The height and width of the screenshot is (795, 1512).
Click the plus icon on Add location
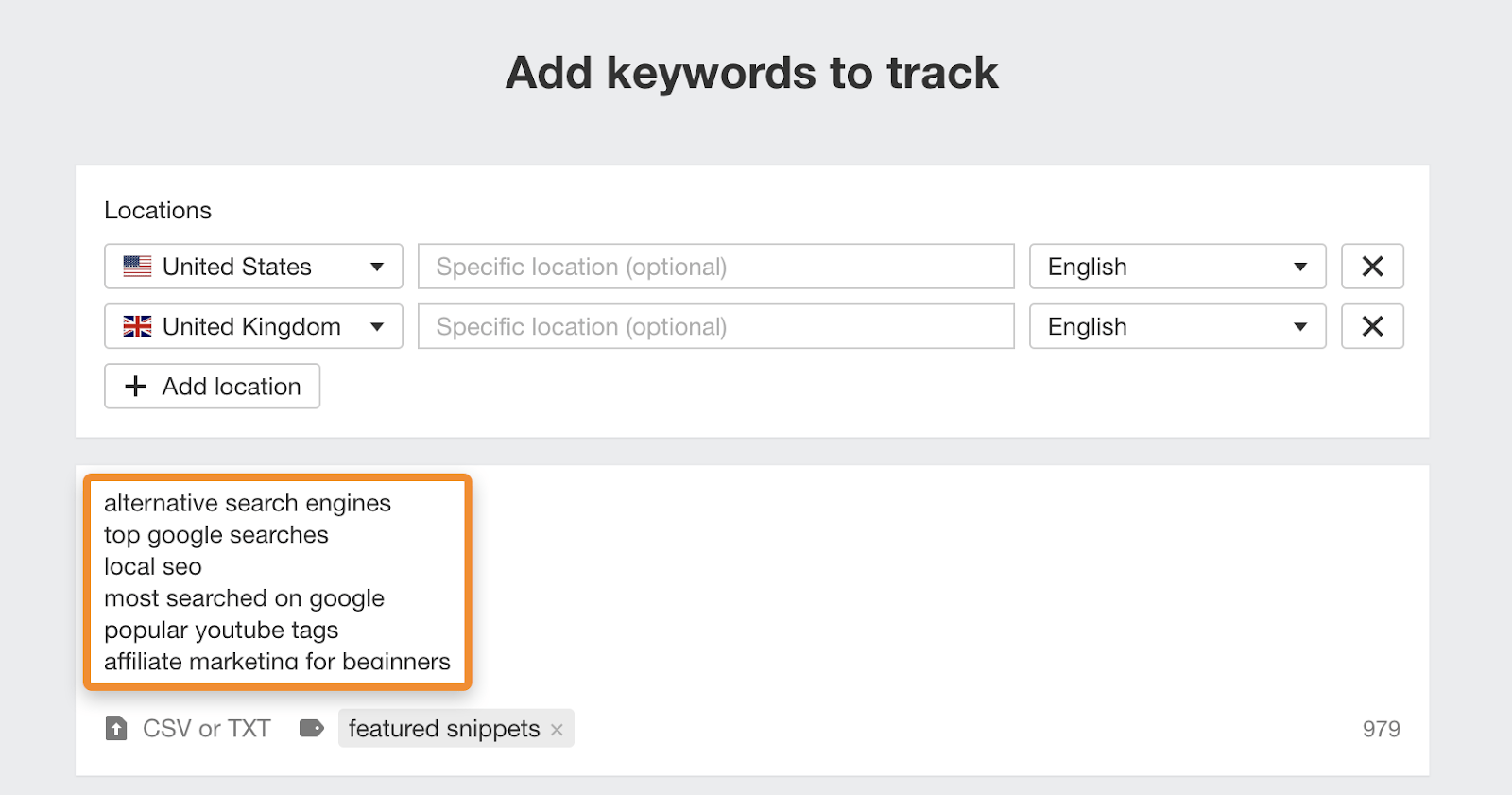coord(134,386)
